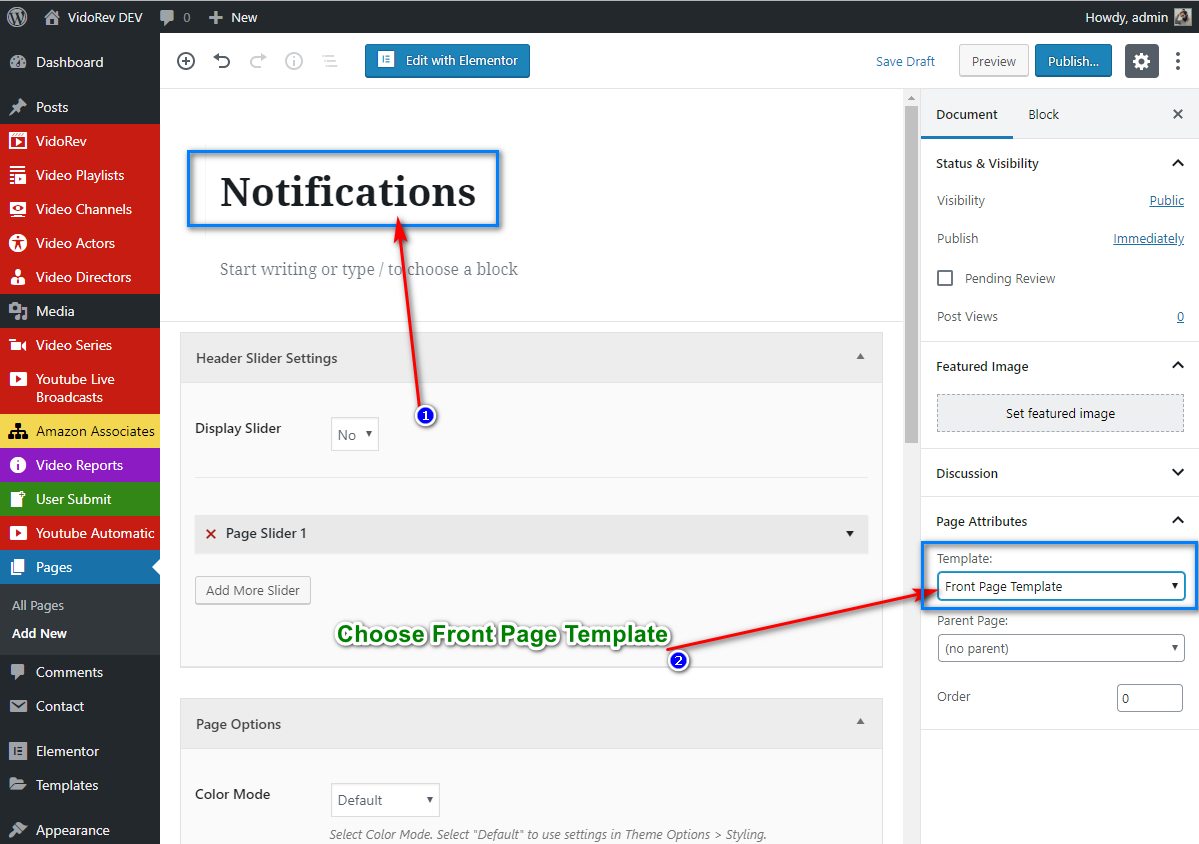The width and height of the screenshot is (1199, 844).
Task: Click the Add block plus icon
Action: tap(186, 61)
